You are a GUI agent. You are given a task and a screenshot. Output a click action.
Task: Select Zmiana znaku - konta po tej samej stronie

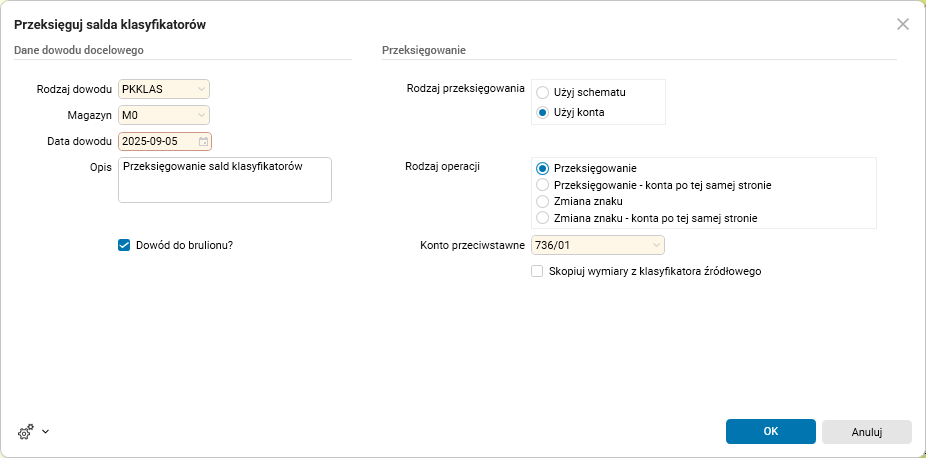click(x=543, y=218)
